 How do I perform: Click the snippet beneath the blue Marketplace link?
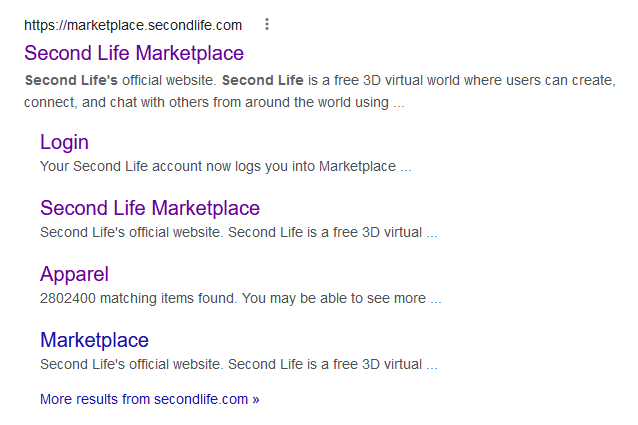(x=238, y=364)
